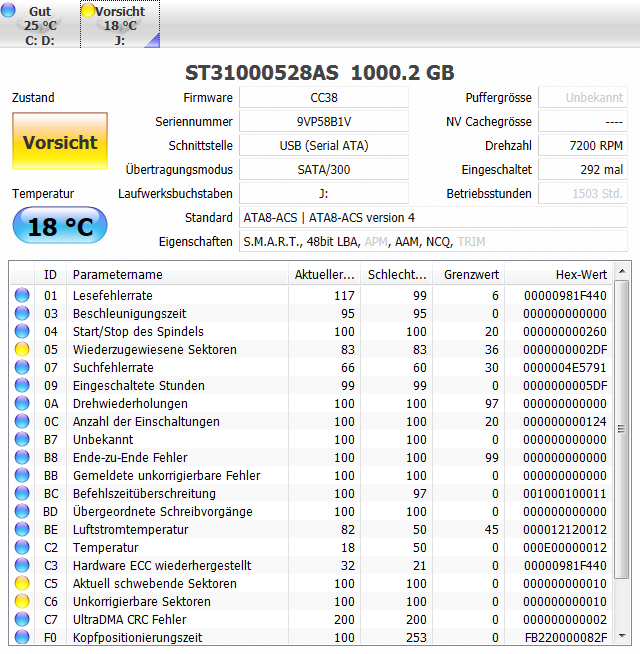Click the status icon of Eingeschaltete Stunden row
This screenshot has width=640, height=654.
[22, 385]
